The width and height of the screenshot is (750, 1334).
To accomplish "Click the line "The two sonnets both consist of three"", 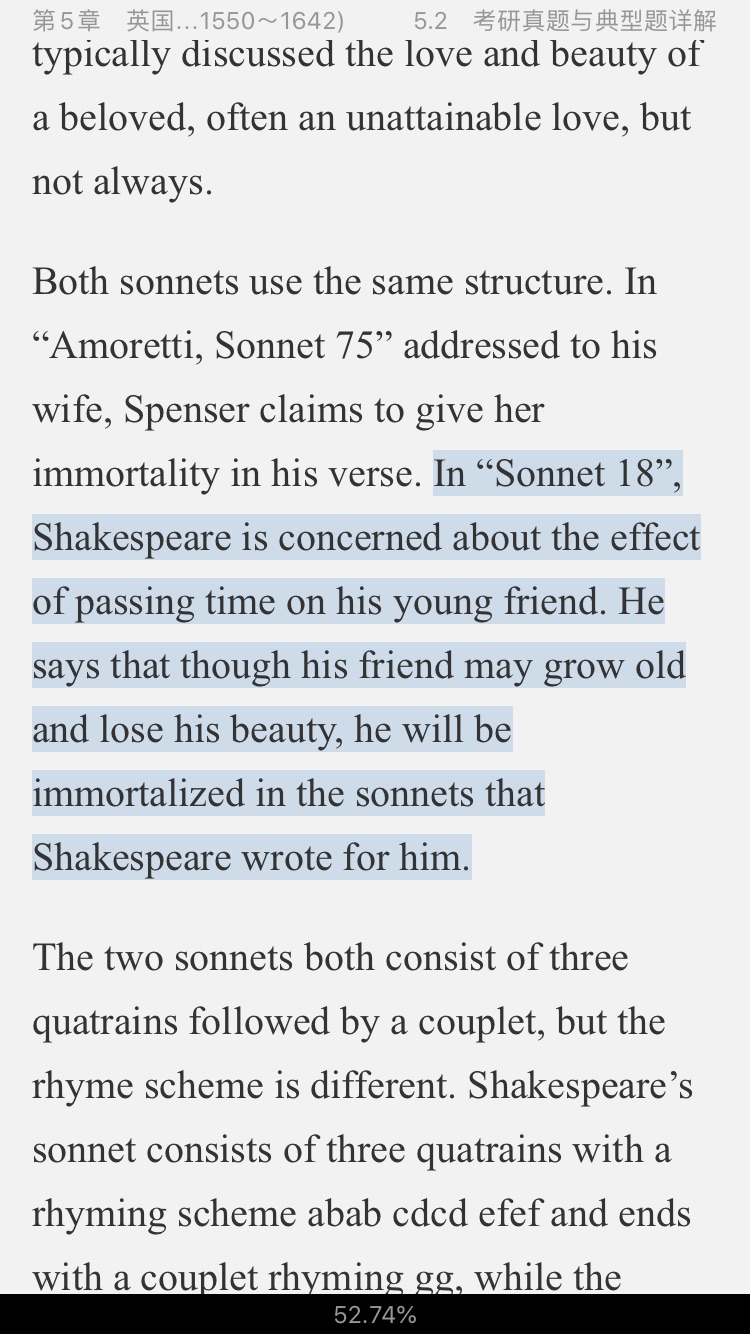I will click(330, 958).
